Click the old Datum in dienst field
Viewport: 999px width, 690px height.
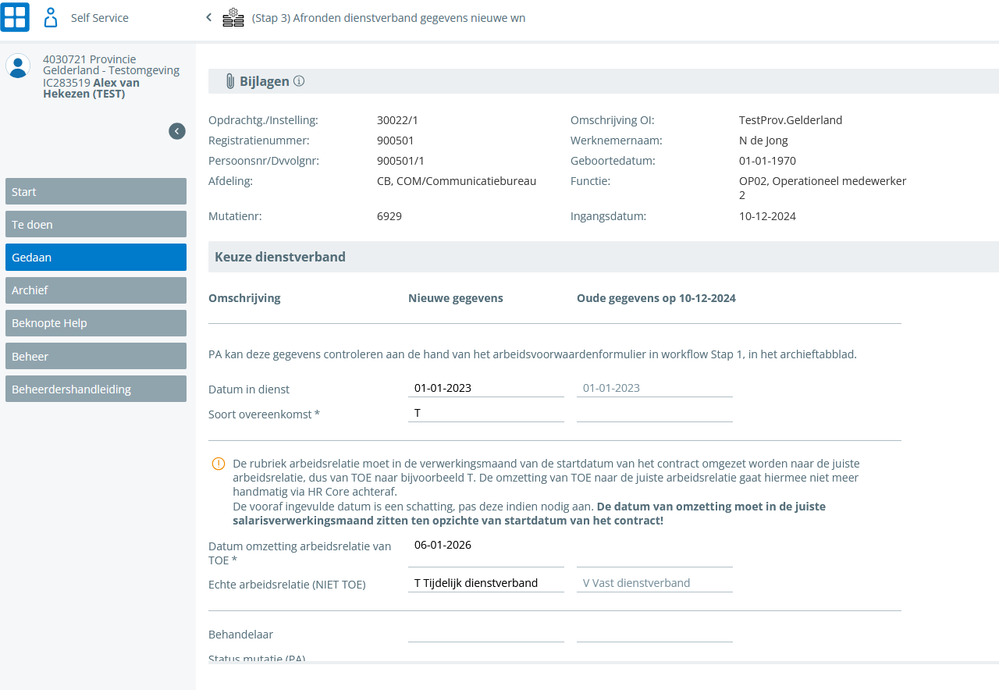coord(655,388)
